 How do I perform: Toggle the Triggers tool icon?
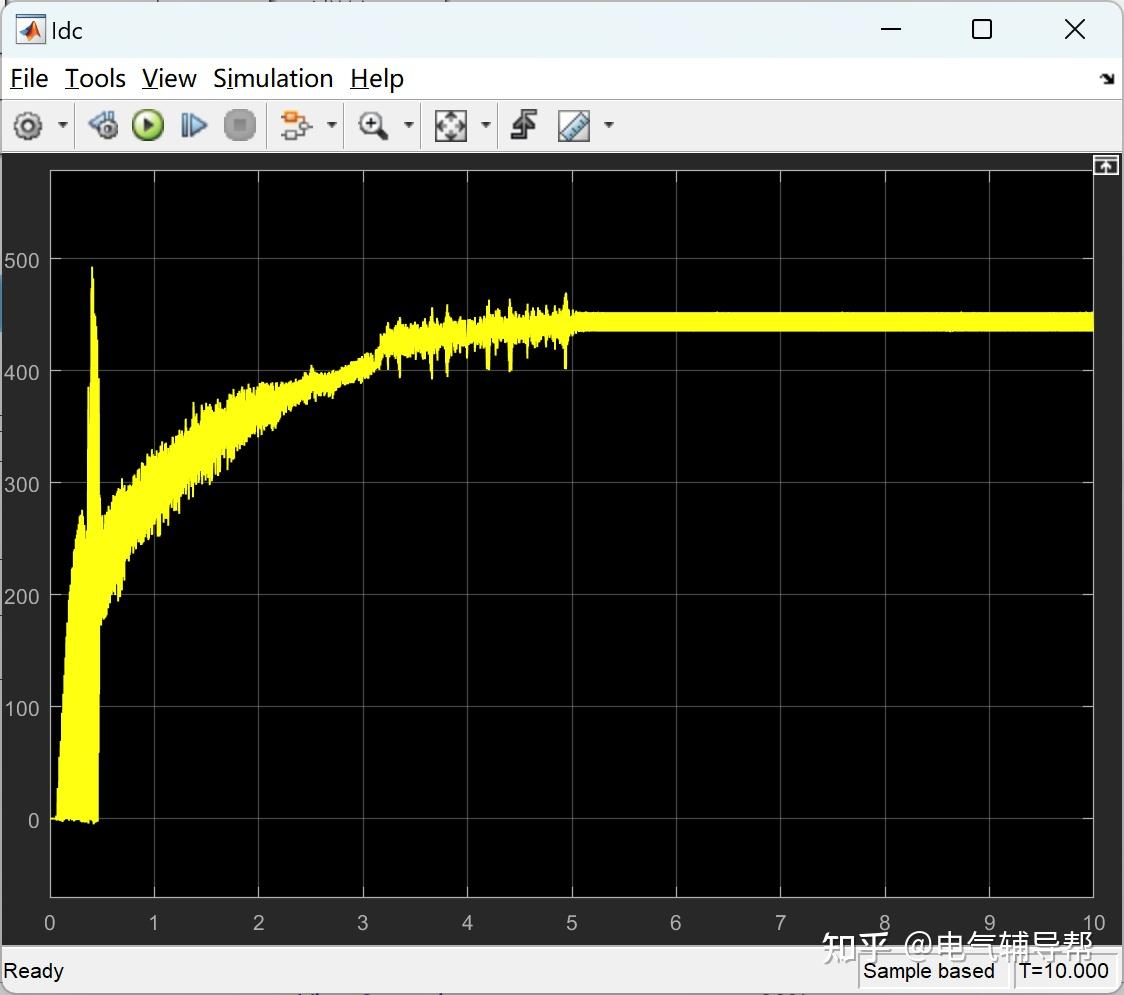pos(524,125)
